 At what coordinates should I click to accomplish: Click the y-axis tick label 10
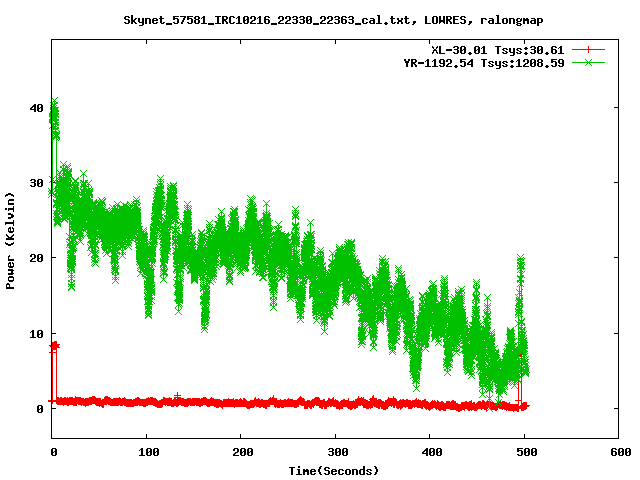(x=36, y=334)
